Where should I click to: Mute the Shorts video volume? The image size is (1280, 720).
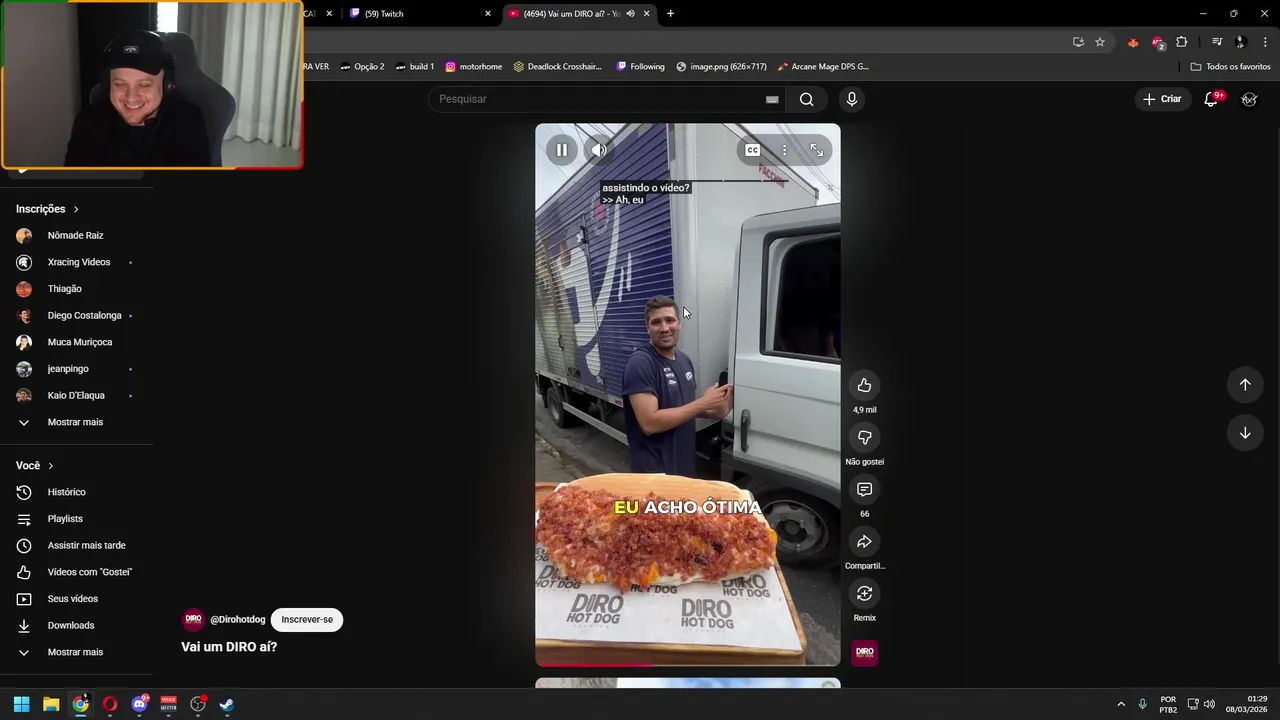(599, 150)
